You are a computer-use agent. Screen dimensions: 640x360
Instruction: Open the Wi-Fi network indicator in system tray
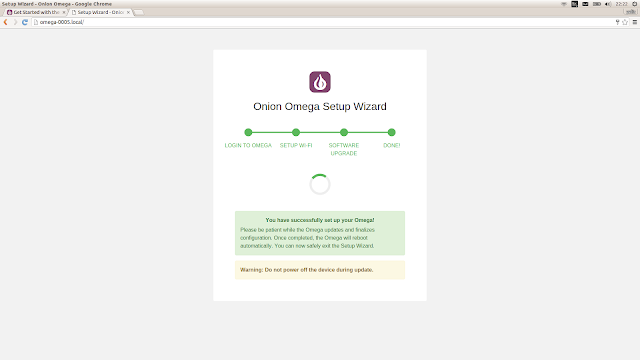click(x=564, y=4)
